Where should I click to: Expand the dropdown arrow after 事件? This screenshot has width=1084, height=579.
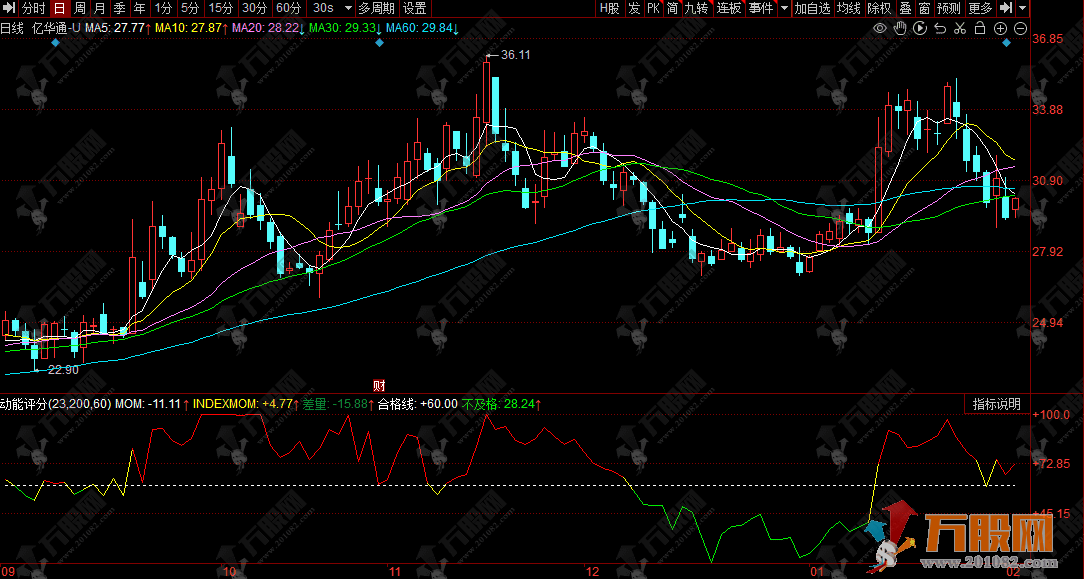(x=783, y=8)
